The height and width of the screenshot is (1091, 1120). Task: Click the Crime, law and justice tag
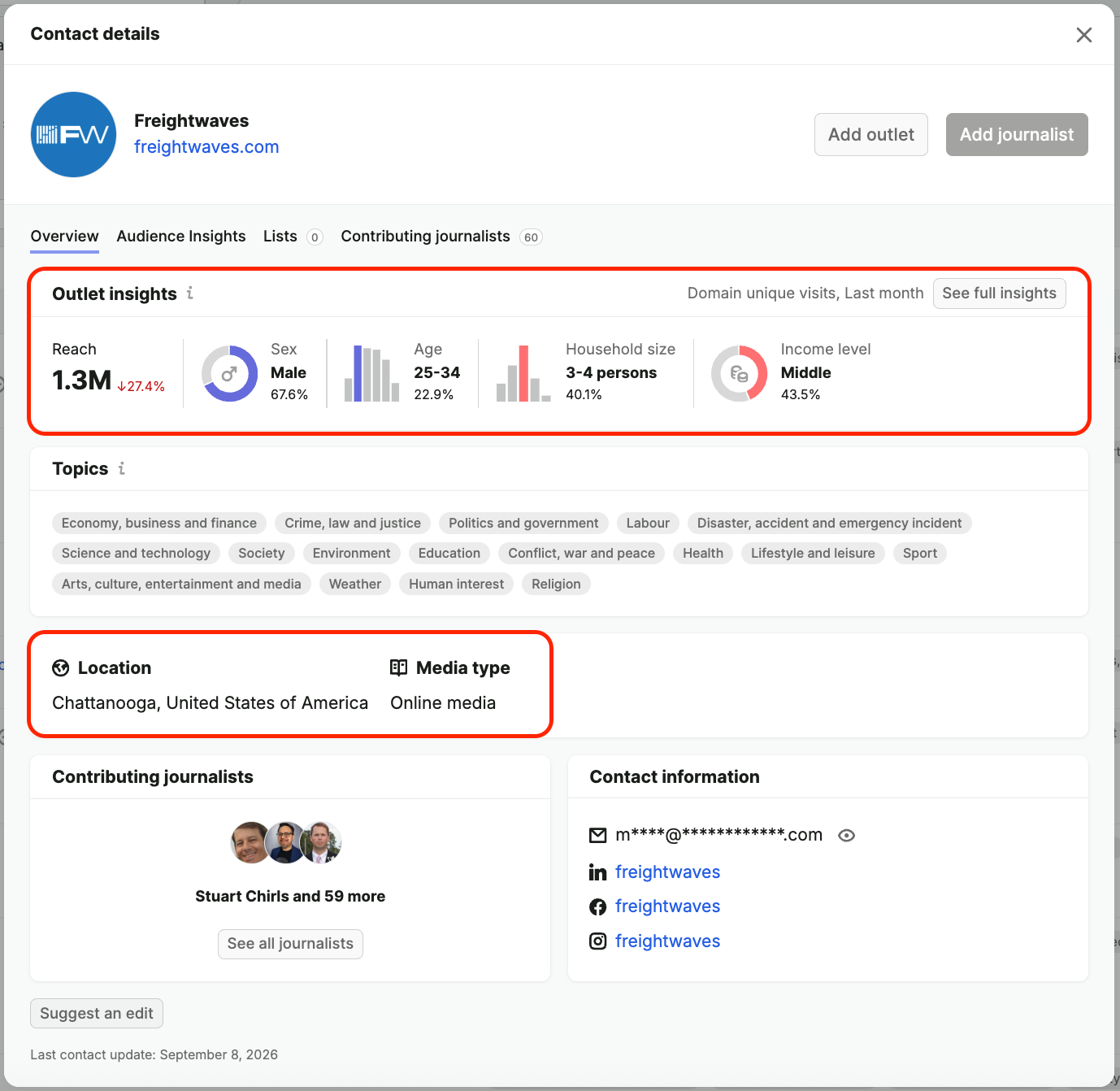point(353,523)
